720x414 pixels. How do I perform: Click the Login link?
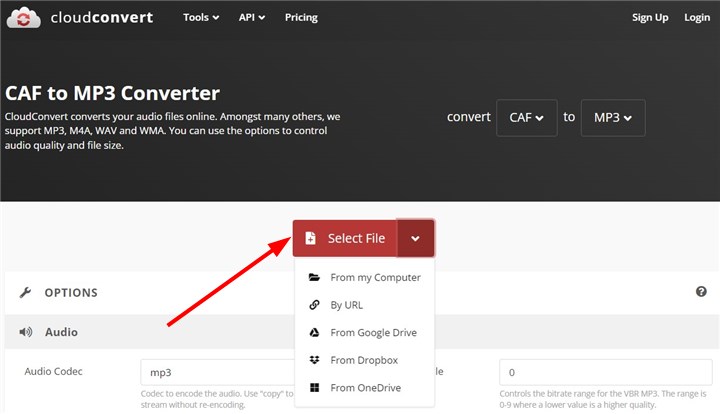(697, 17)
